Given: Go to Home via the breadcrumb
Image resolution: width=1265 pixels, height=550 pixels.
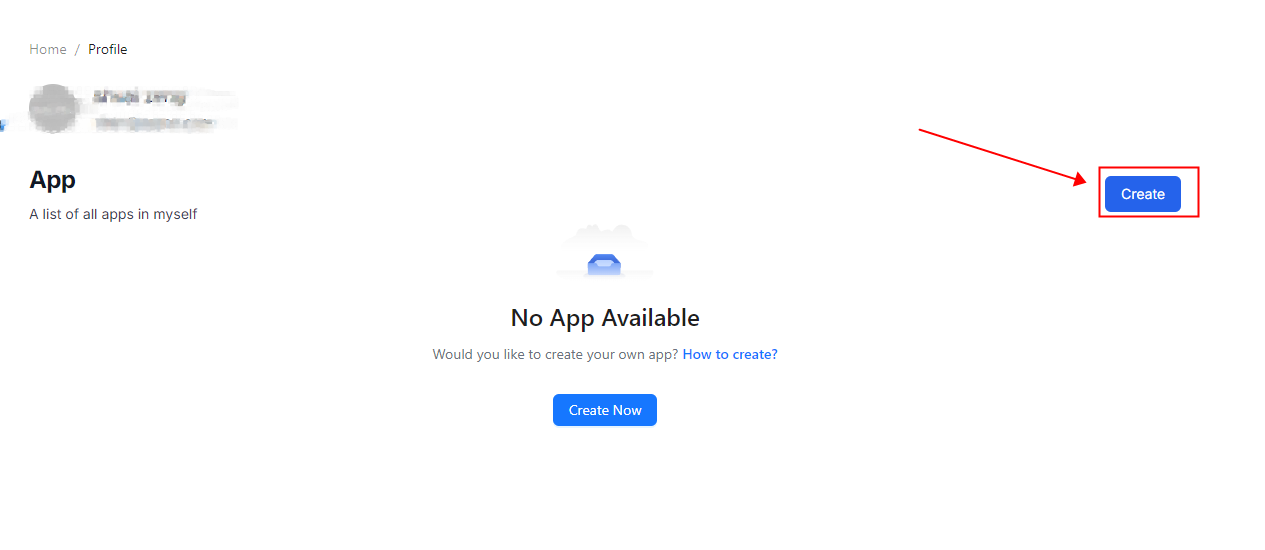Looking at the screenshot, I should (x=48, y=49).
